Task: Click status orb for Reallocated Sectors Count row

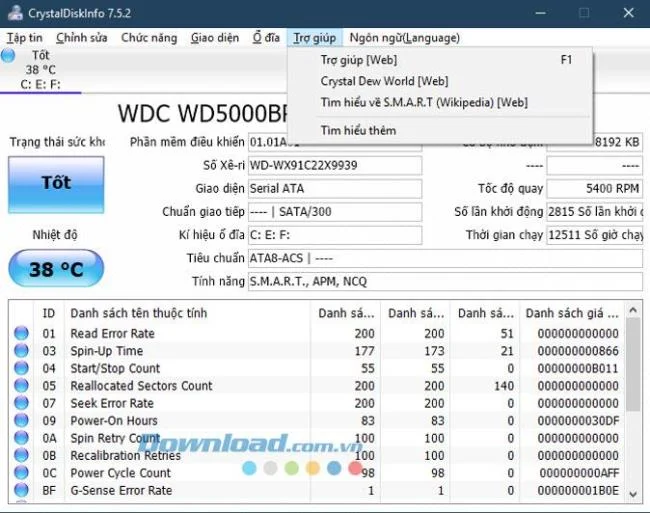Action: (21, 385)
